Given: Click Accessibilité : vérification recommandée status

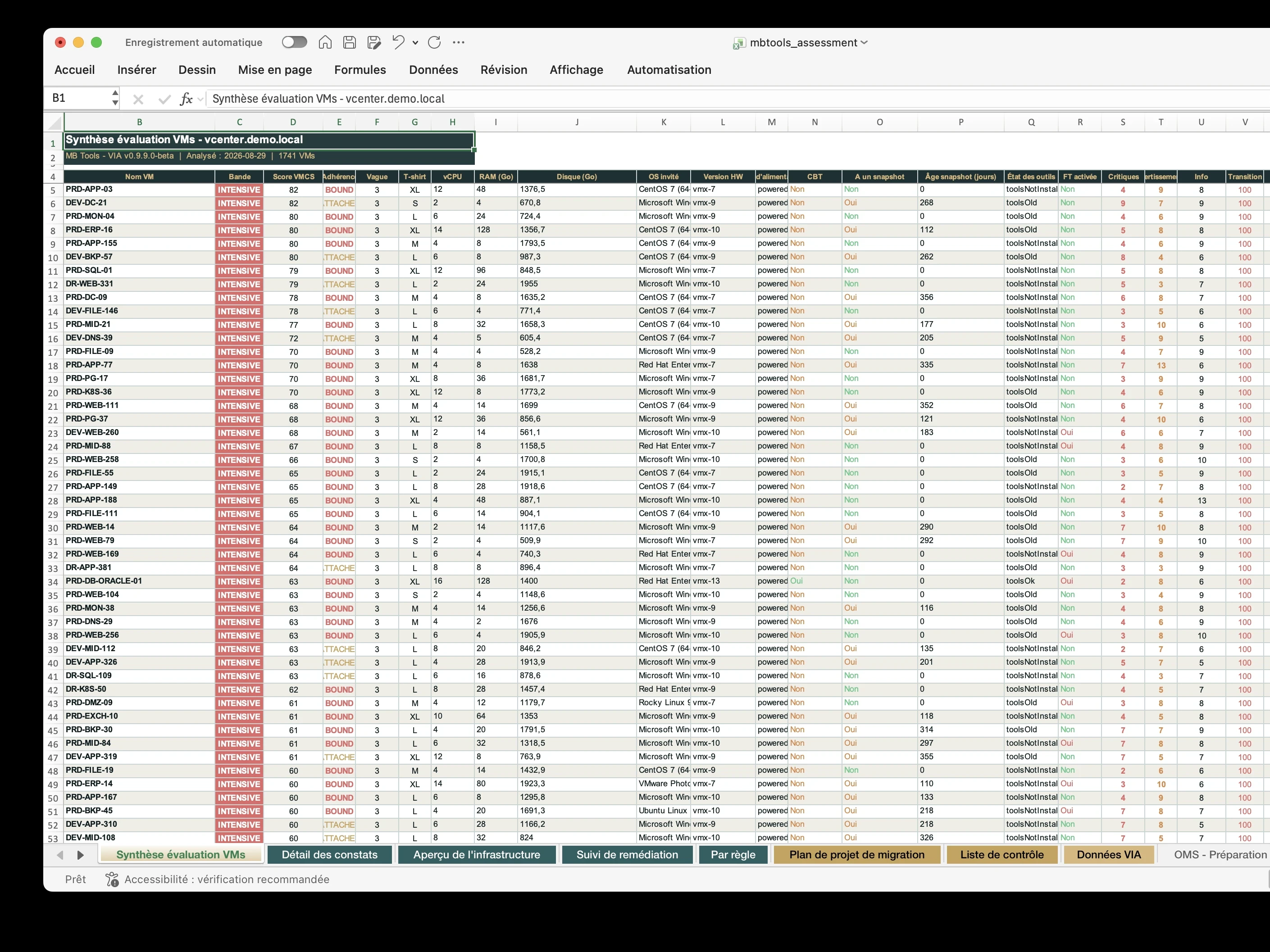Looking at the screenshot, I should [x=227, y=879].
